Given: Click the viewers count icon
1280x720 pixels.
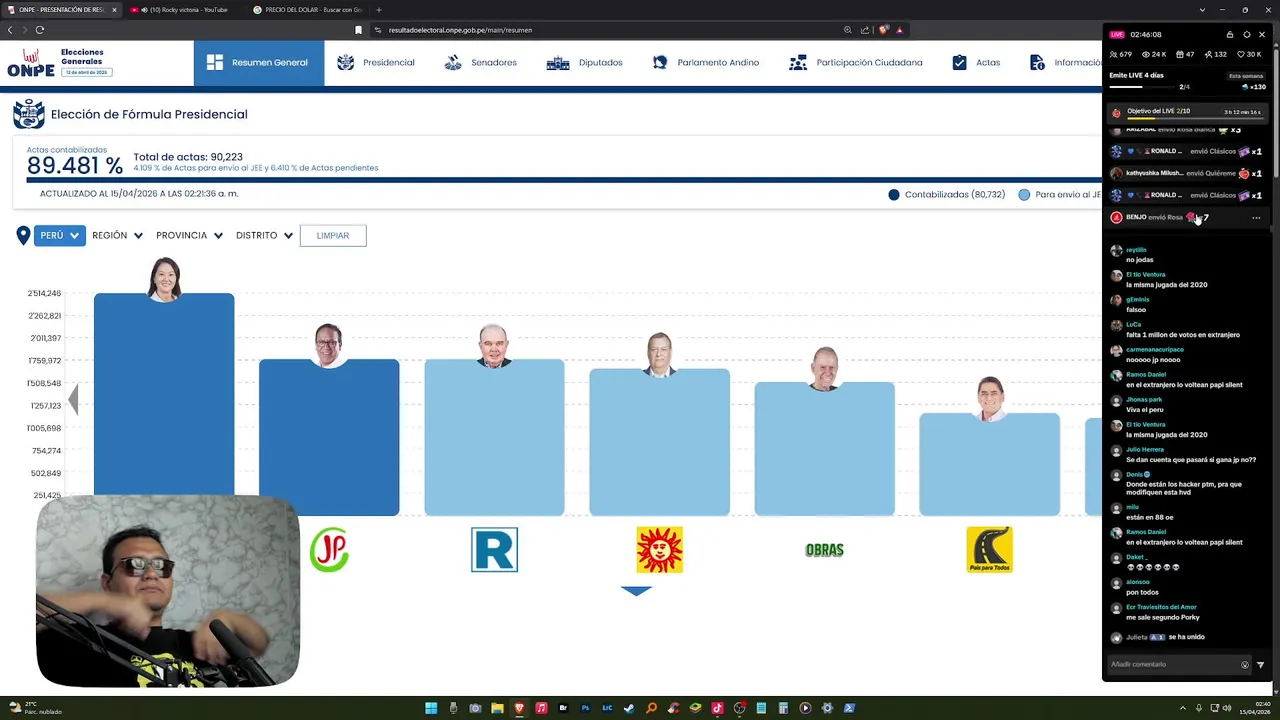Looking at the screenshot, I should [x=1115, y=54].
